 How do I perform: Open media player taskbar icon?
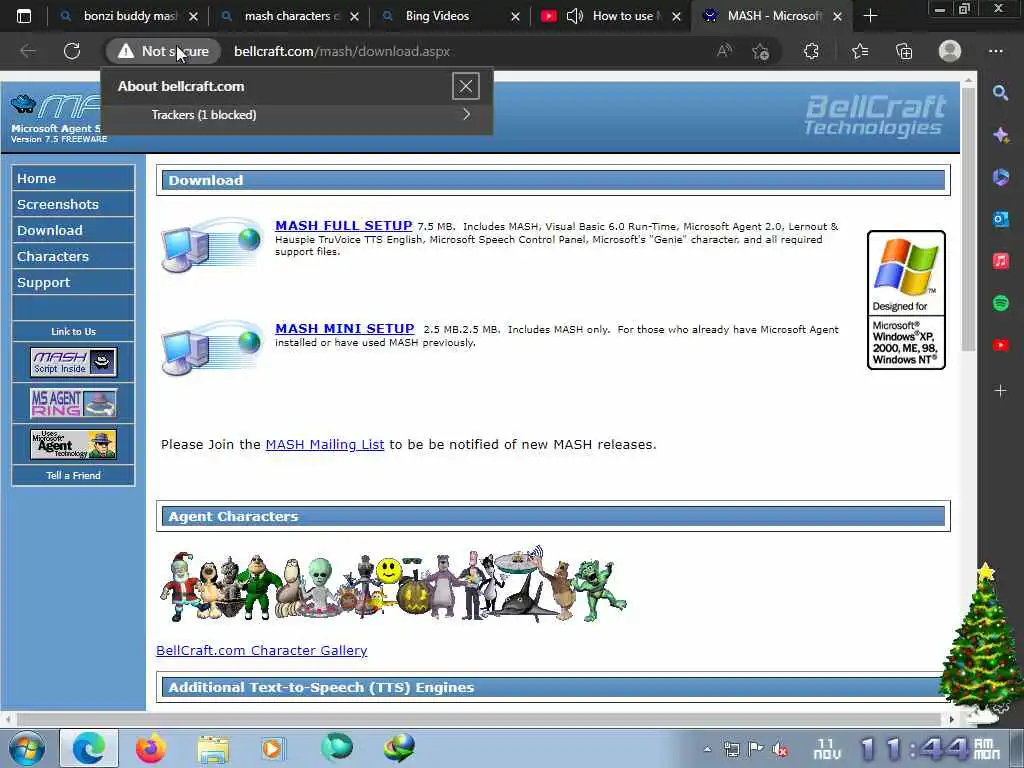click(x=272, y=748)
